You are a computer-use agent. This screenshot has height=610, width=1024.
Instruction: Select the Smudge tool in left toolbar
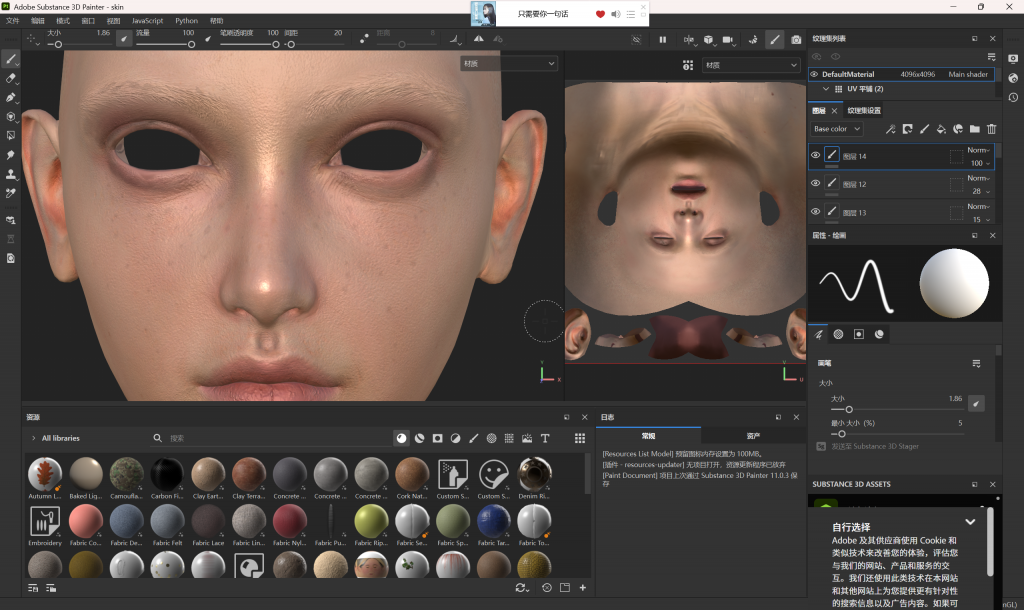tap(11, 155)
